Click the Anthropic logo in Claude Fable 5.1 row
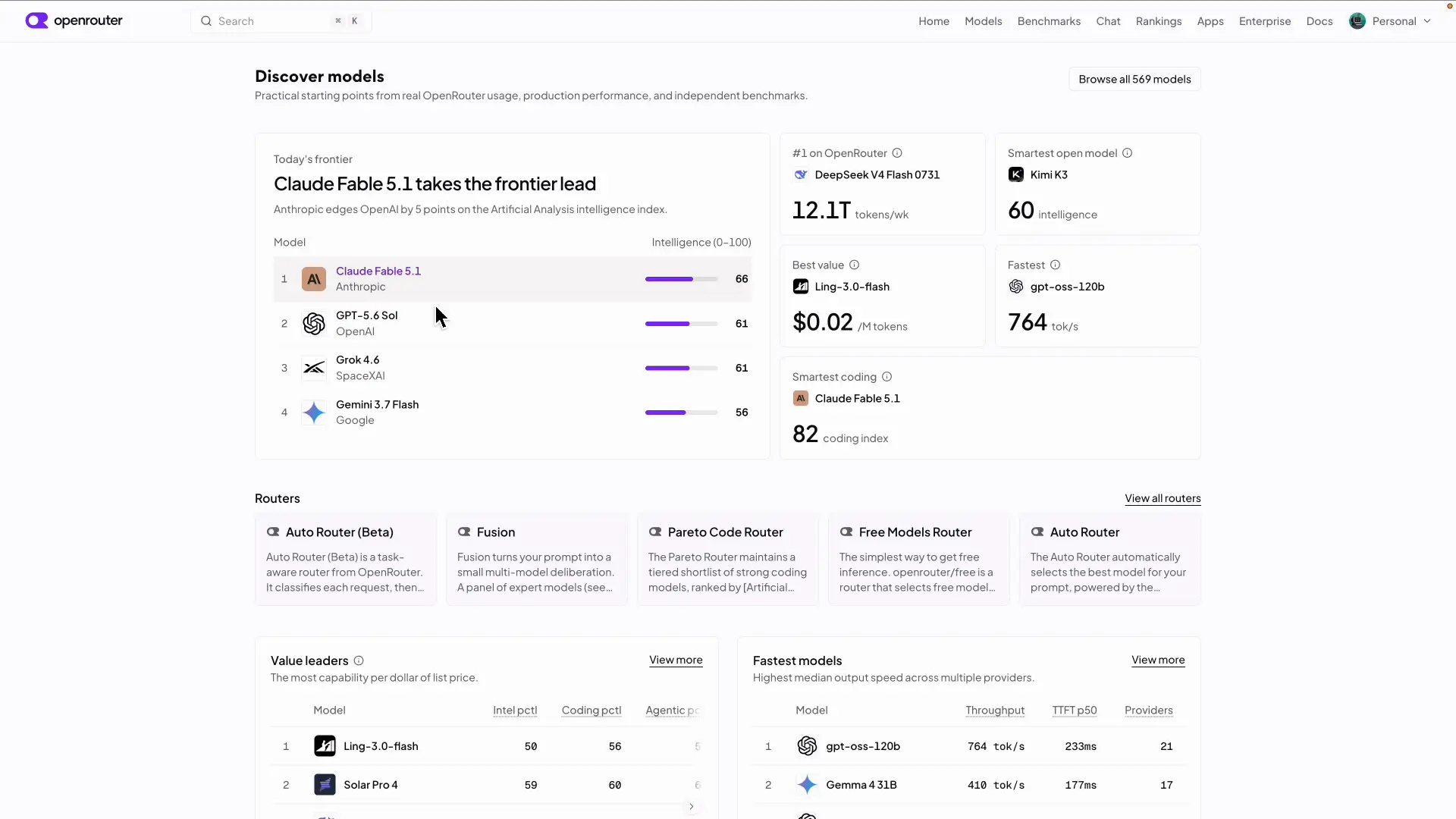This screenshot has height=819, width=1456. [x=314, y=279]
